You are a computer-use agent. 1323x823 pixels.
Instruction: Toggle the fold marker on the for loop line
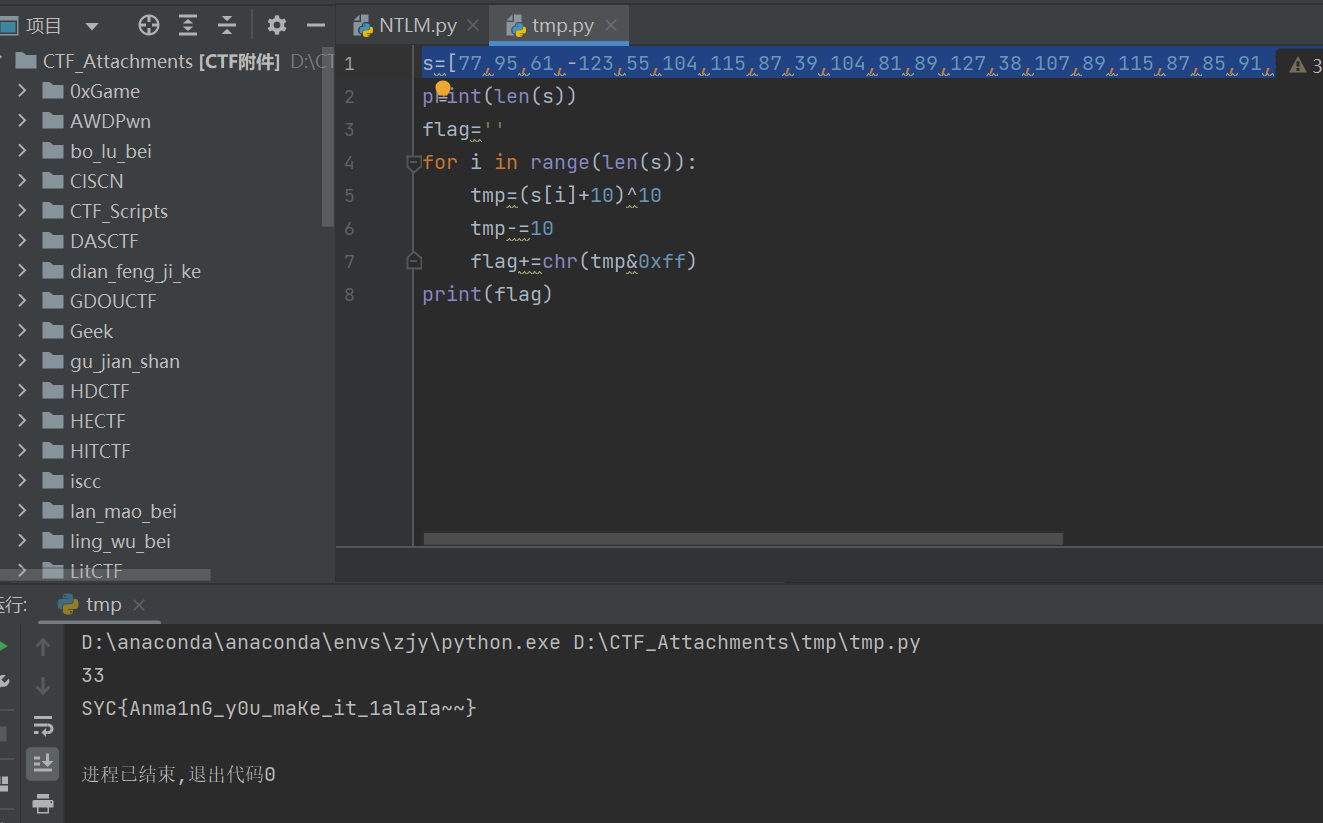pos(413,163)
